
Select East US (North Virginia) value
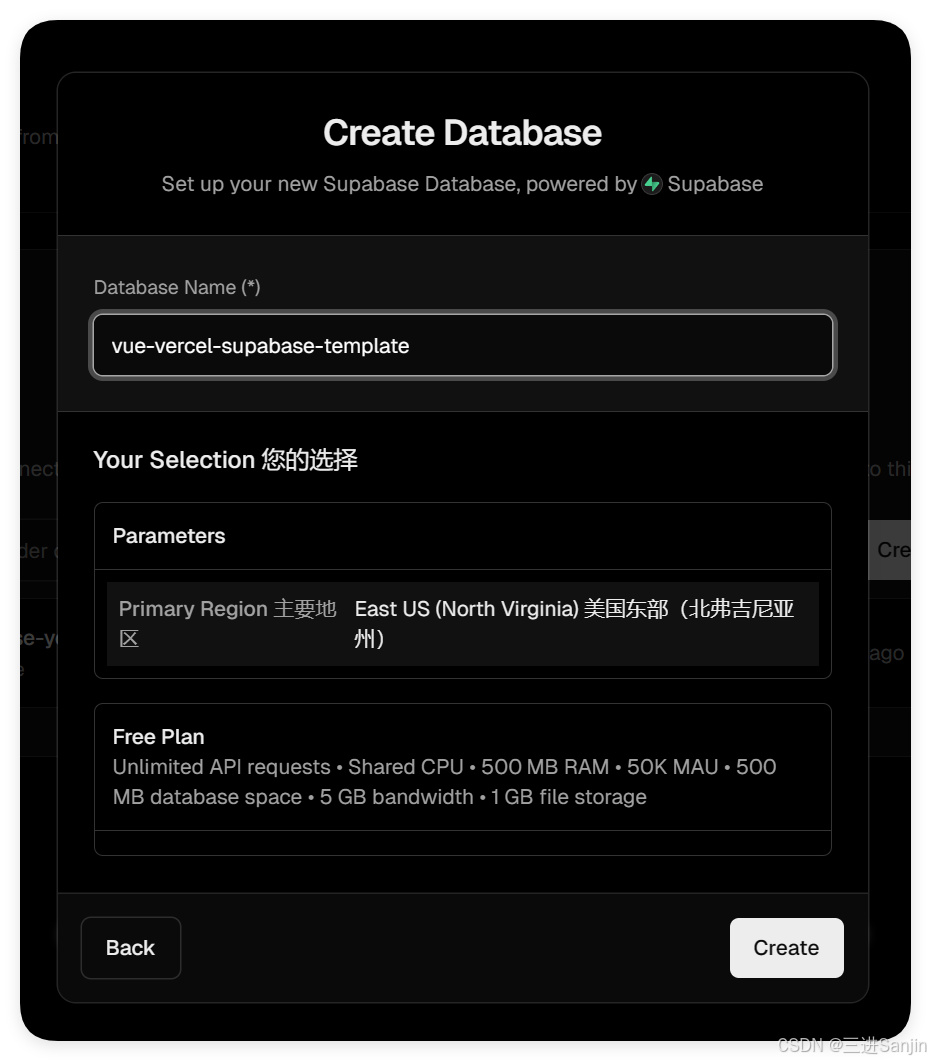(x=574, y=623)
